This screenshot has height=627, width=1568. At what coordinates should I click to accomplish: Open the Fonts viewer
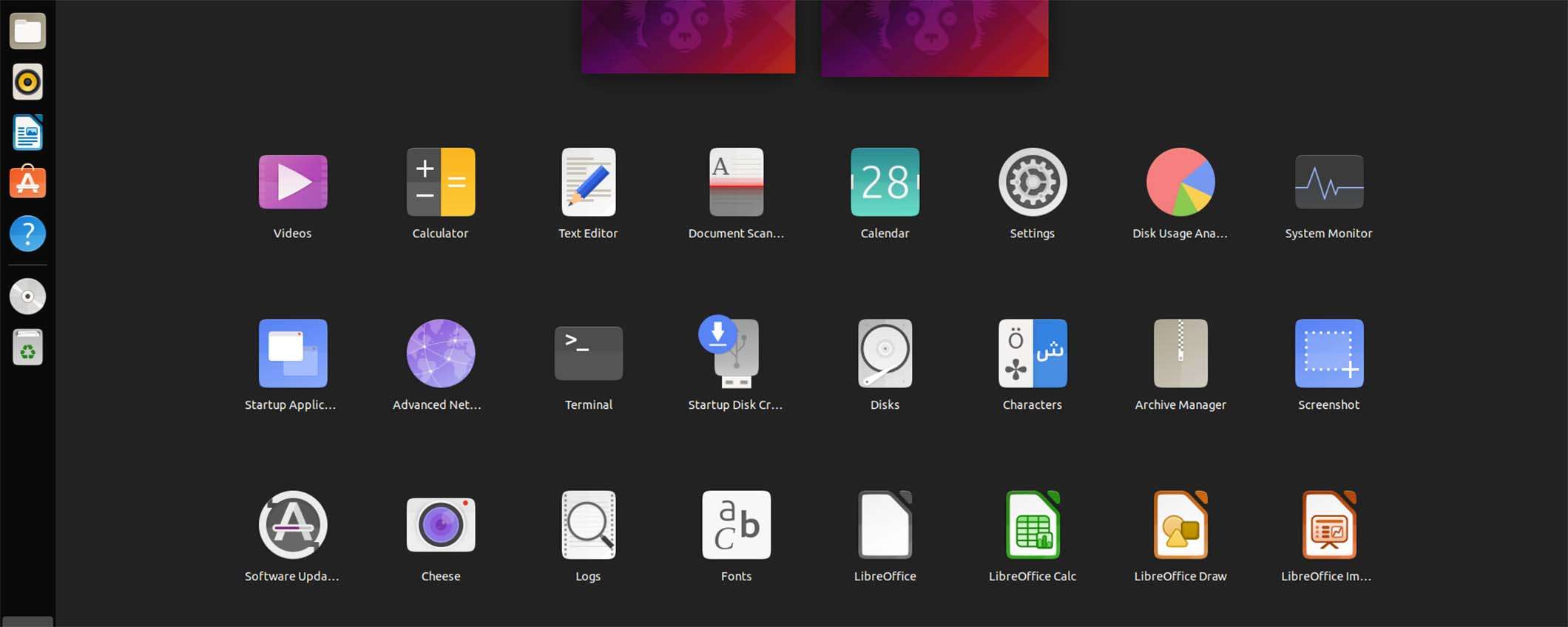pos(737,526)
